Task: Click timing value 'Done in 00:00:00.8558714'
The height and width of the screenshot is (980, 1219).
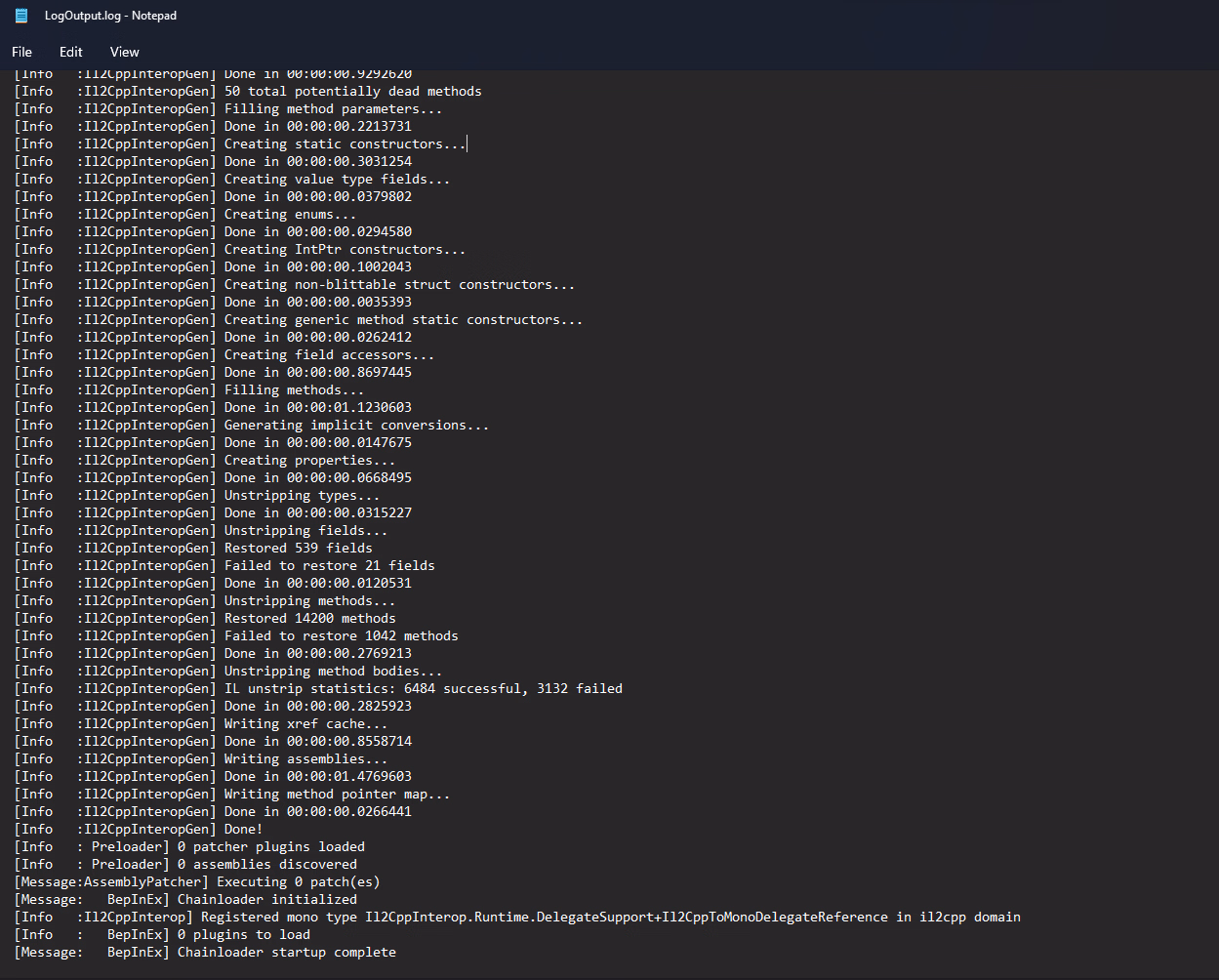Action: click(318, 741)
